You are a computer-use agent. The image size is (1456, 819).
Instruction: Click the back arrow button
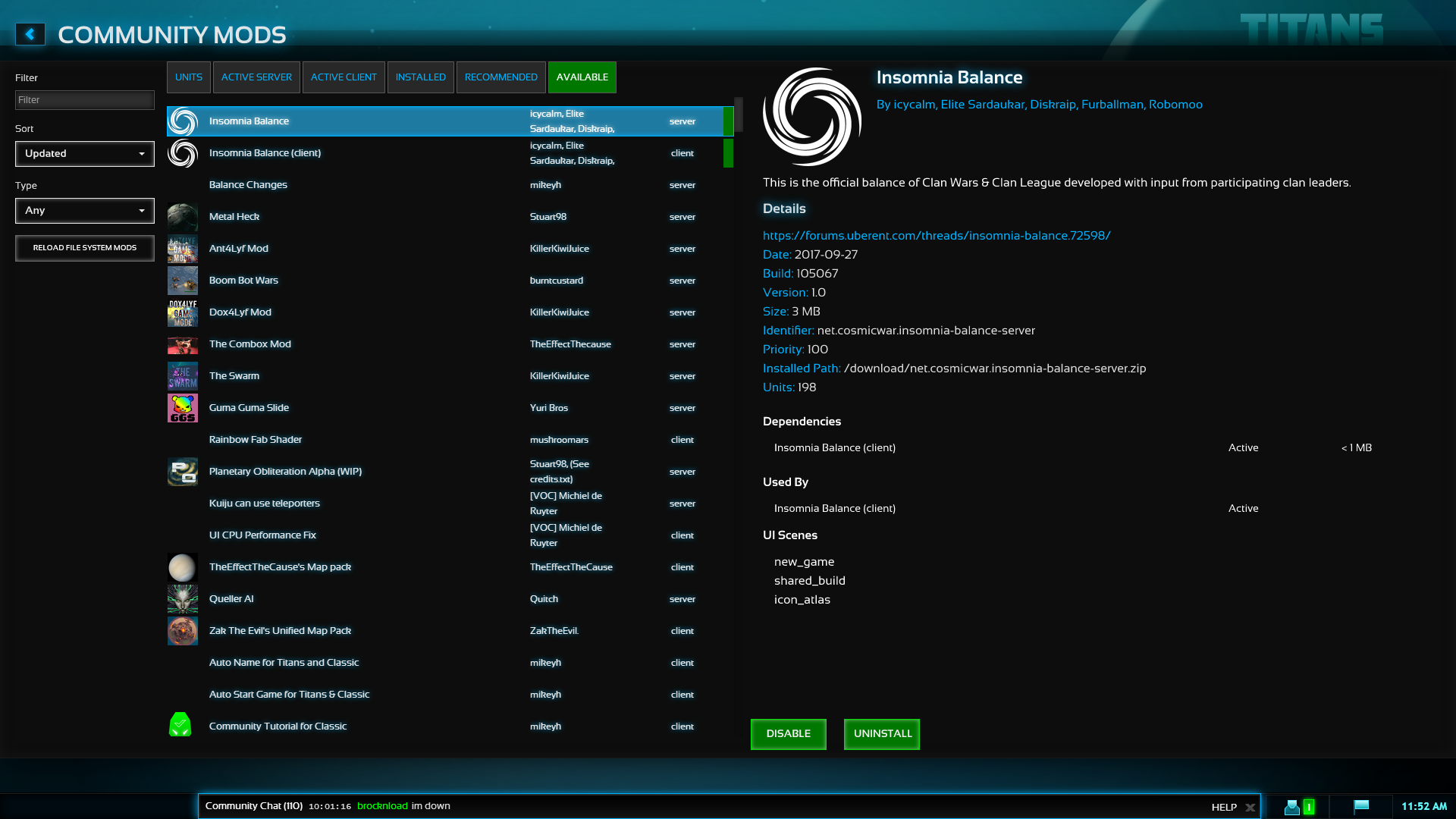pyautogui.click(x=30, y=34)
